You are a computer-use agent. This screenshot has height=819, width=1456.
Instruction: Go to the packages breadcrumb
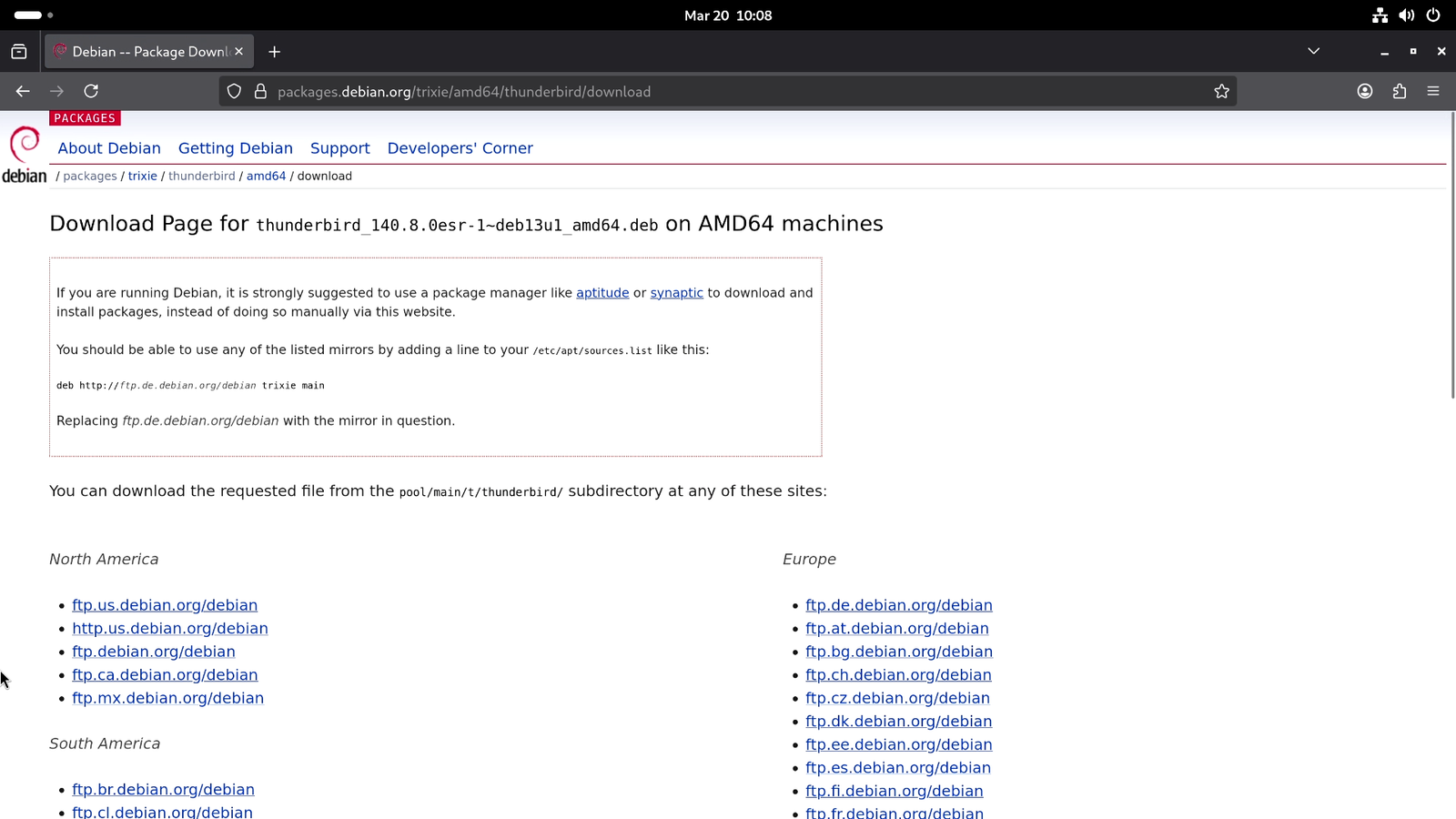click(90, 177)
